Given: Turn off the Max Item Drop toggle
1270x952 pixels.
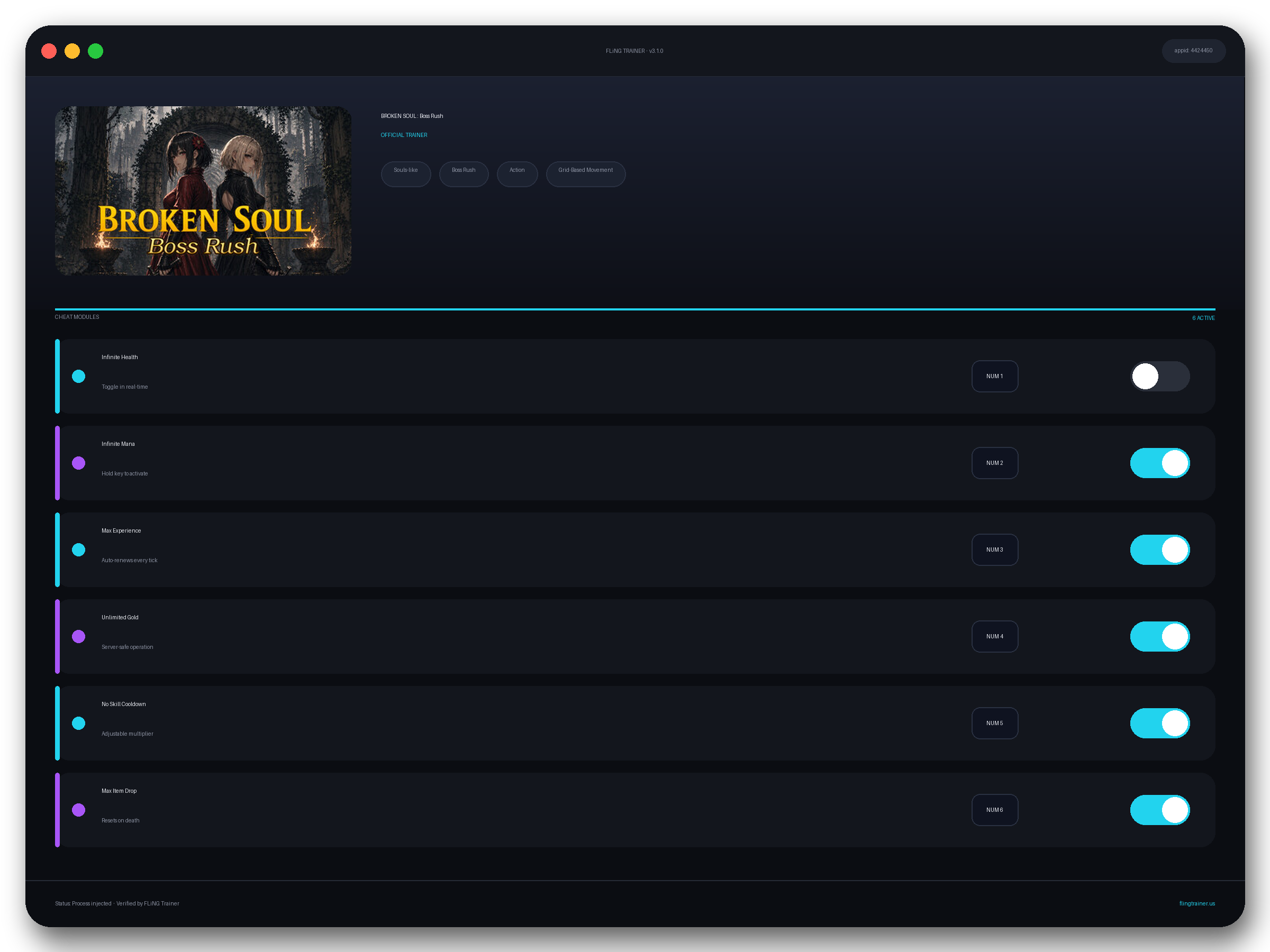Looking at the screenshot, I should pos(1160,810).
